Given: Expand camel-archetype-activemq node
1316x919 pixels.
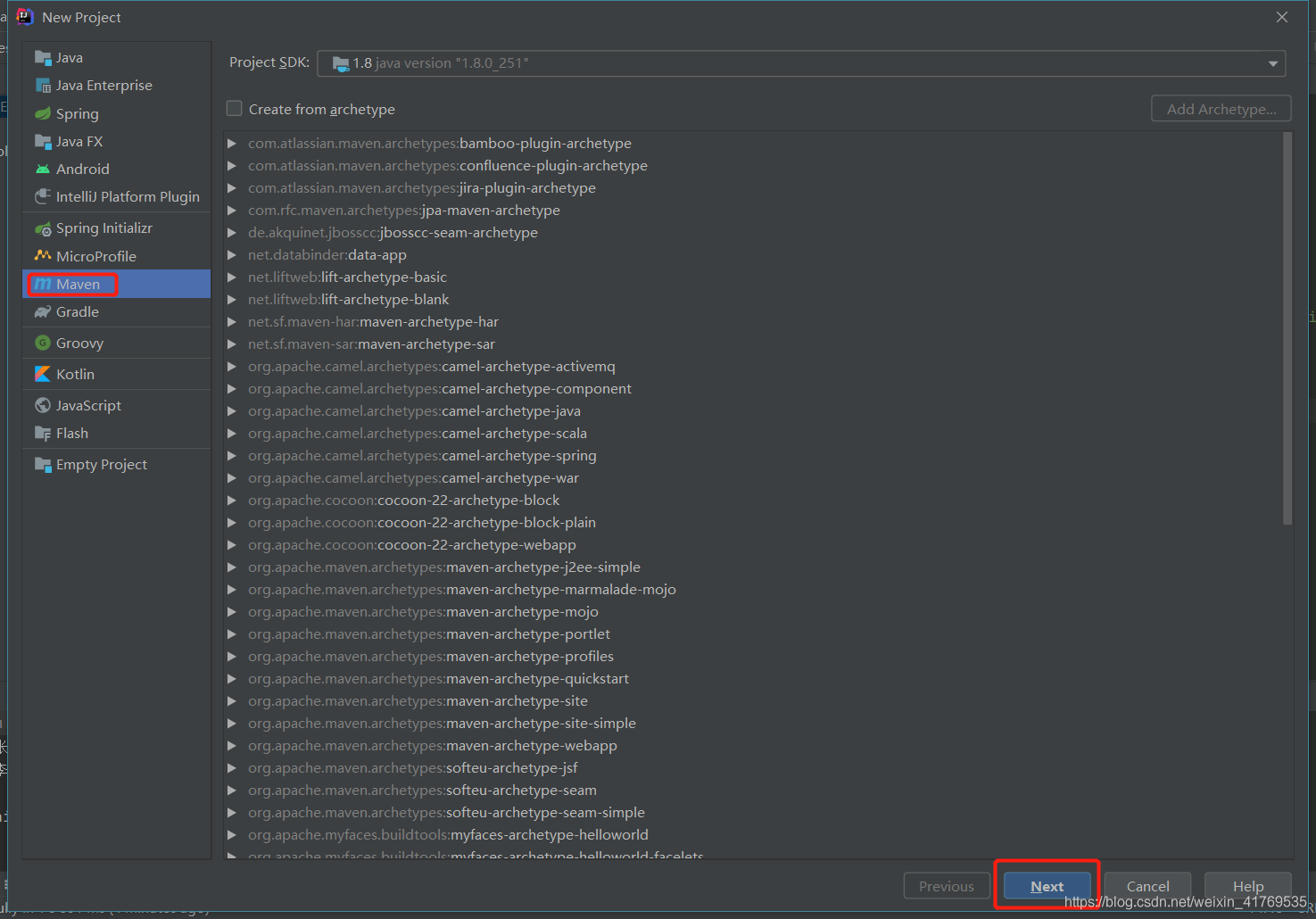Looking at the screenshot, I should click(x=232, y=366).
